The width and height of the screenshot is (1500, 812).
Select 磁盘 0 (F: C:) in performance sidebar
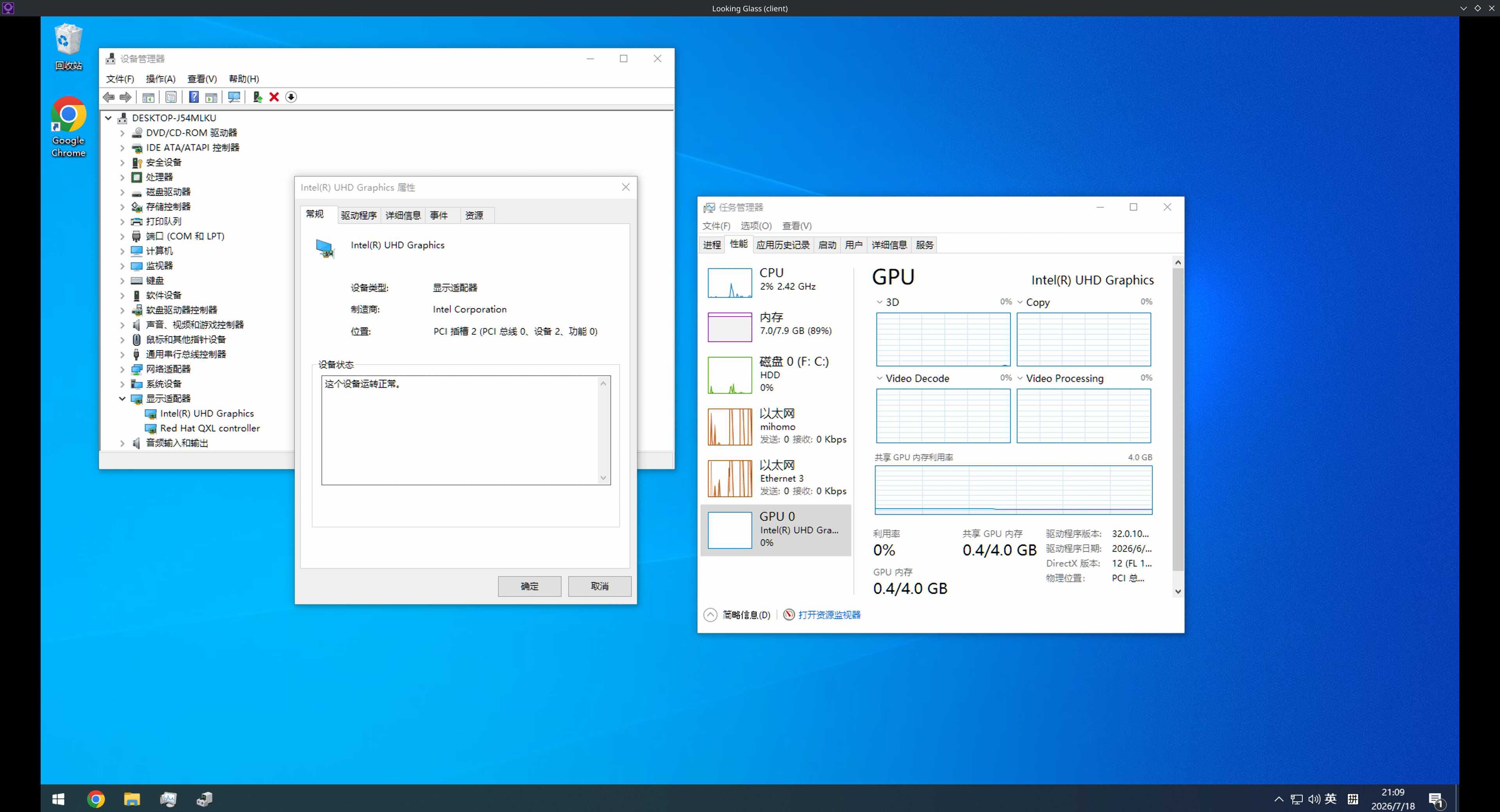coord(776,375)
